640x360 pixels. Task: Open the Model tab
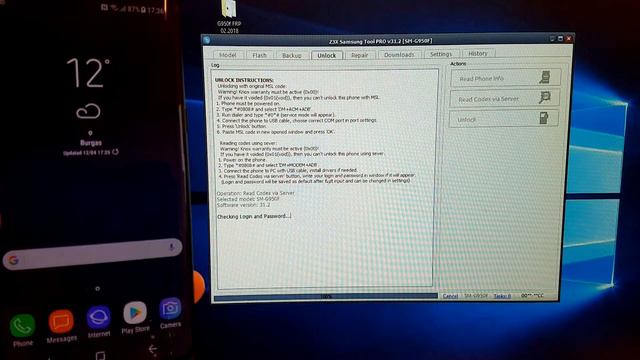click(x=228, y=55)
